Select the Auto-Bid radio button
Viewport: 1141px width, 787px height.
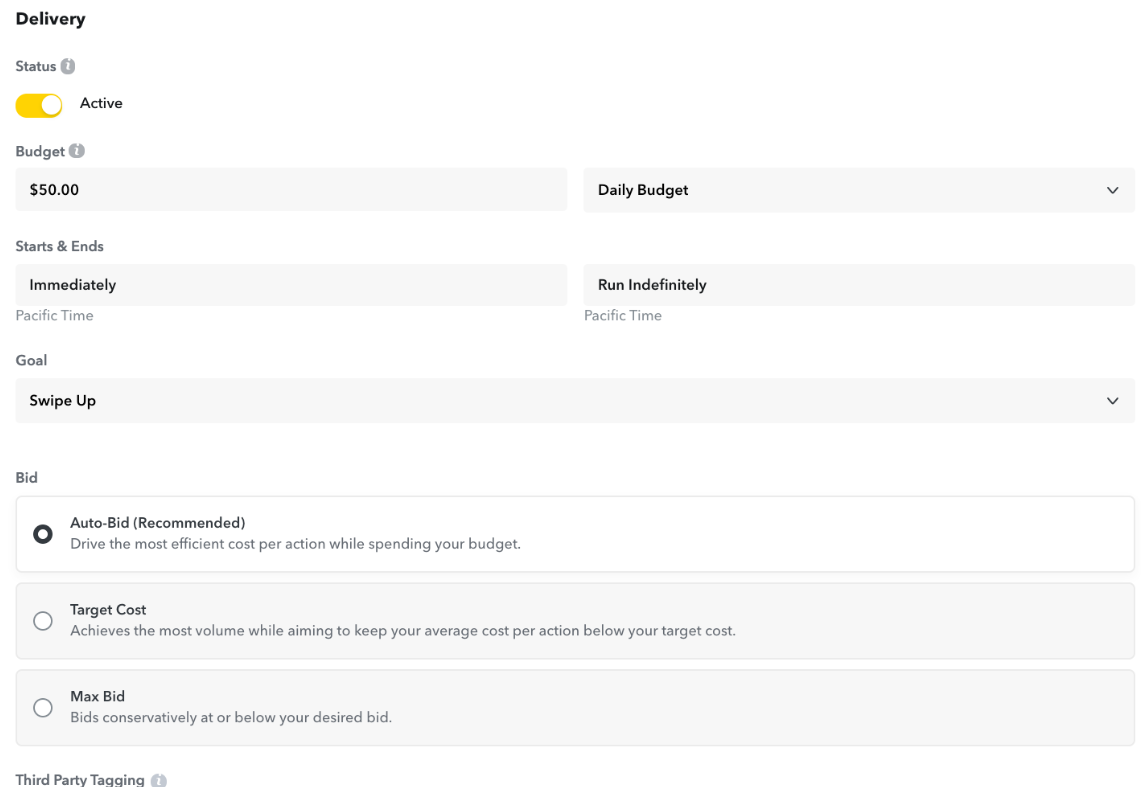[x=43, y=534]
